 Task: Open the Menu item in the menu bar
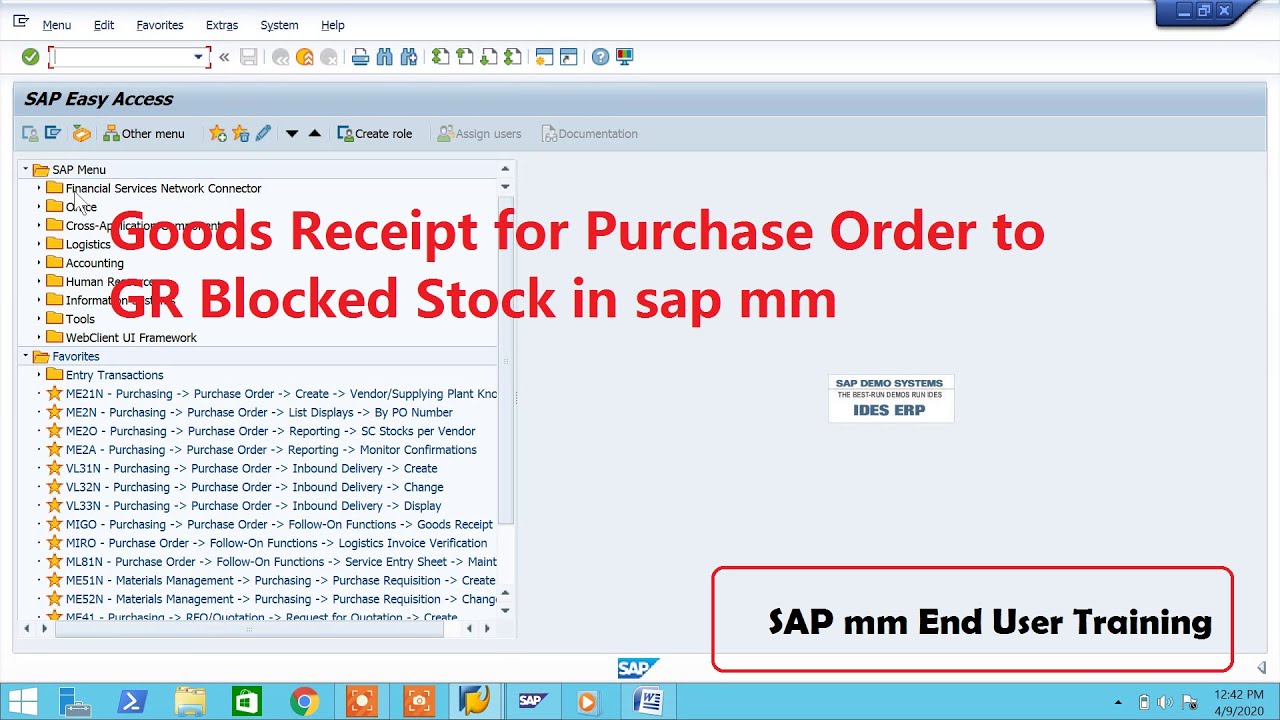[56, 25]
